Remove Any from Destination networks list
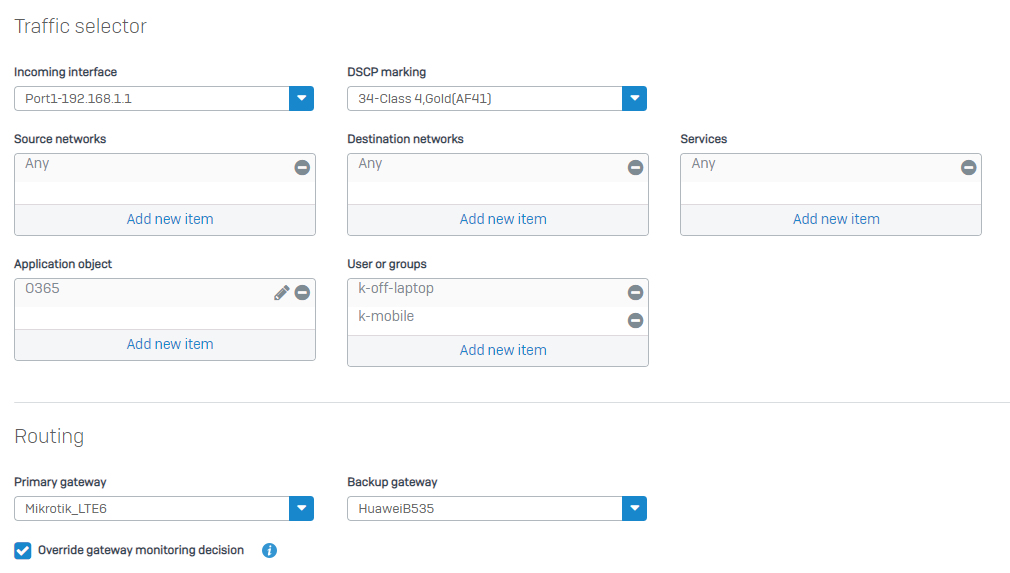The image size is (1010, 573). pyautogui.click(x=635, y=167)
